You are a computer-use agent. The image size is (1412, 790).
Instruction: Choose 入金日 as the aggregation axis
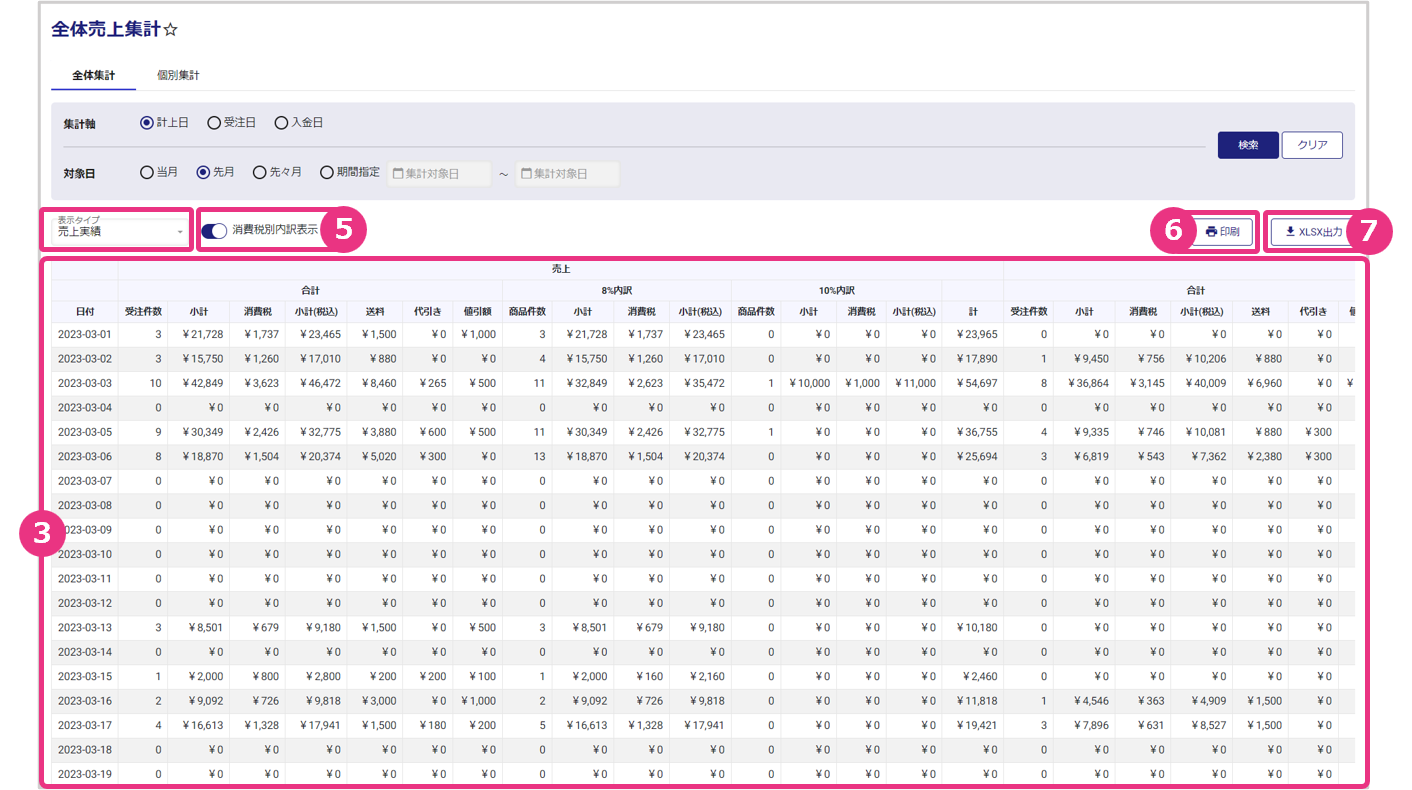tap(281, 123)
